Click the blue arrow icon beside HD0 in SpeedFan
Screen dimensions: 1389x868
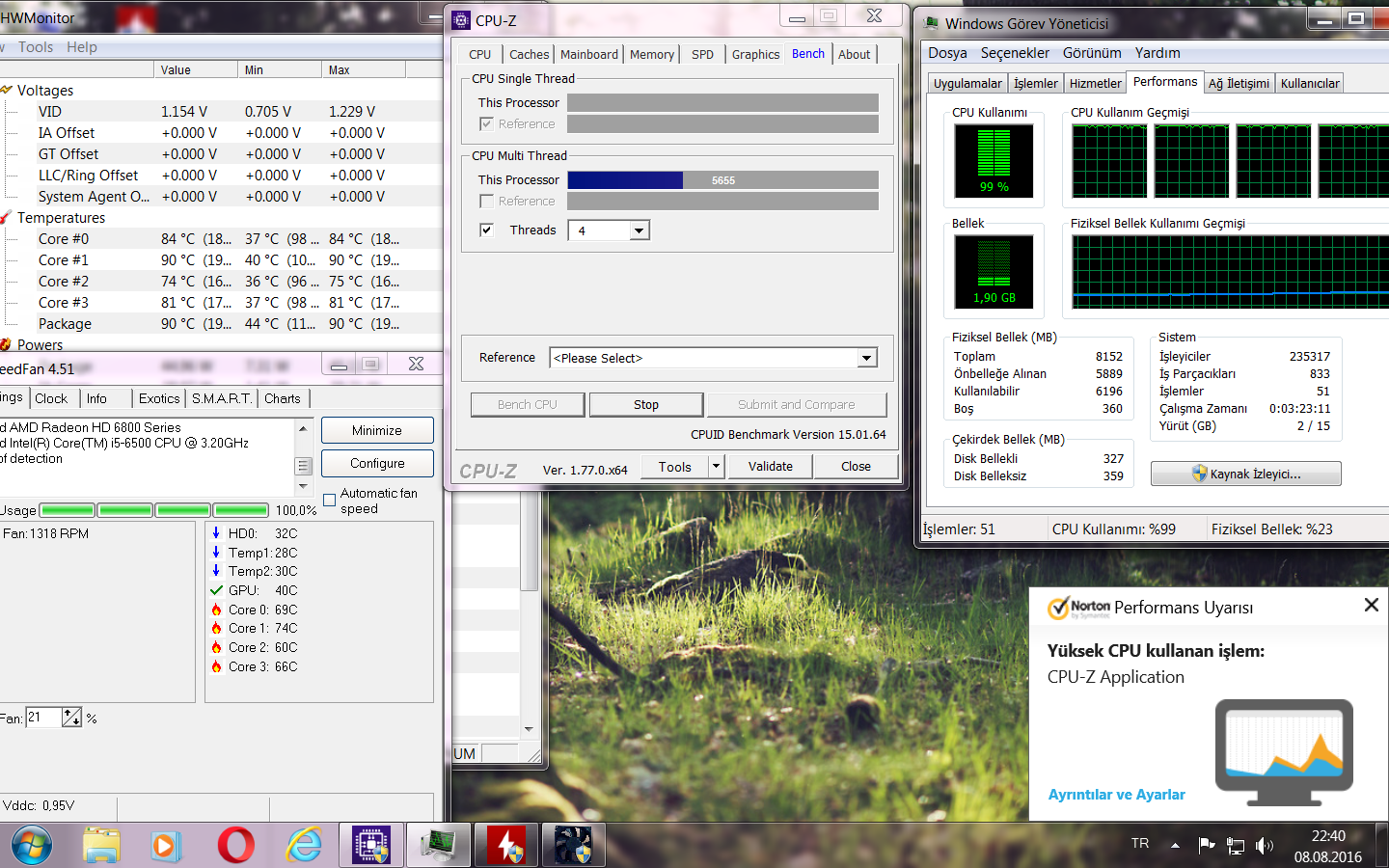tap(216, 533)
